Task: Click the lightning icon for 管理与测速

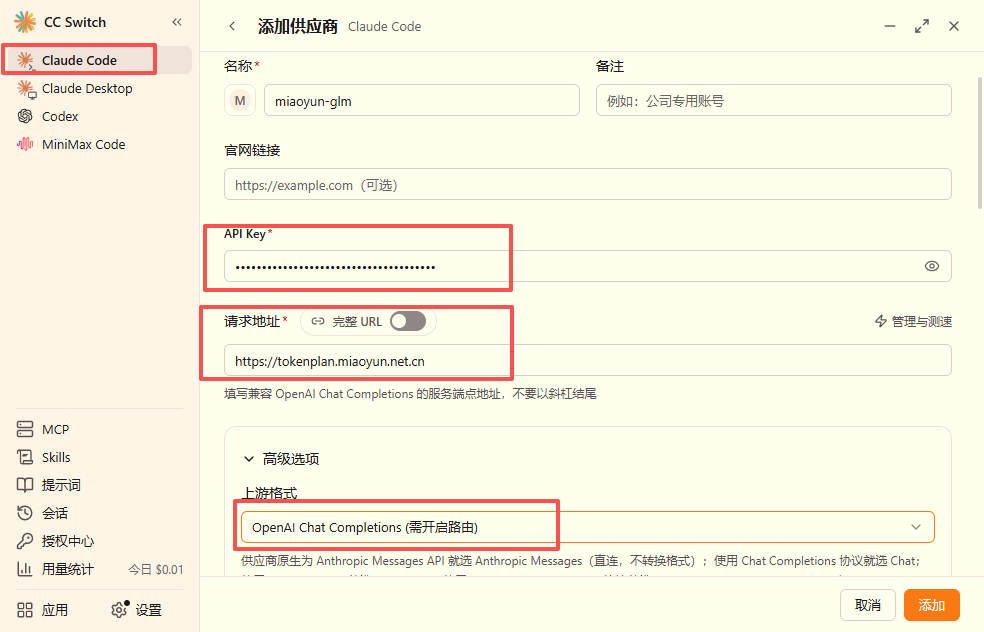Action: [x=881, y=321]
